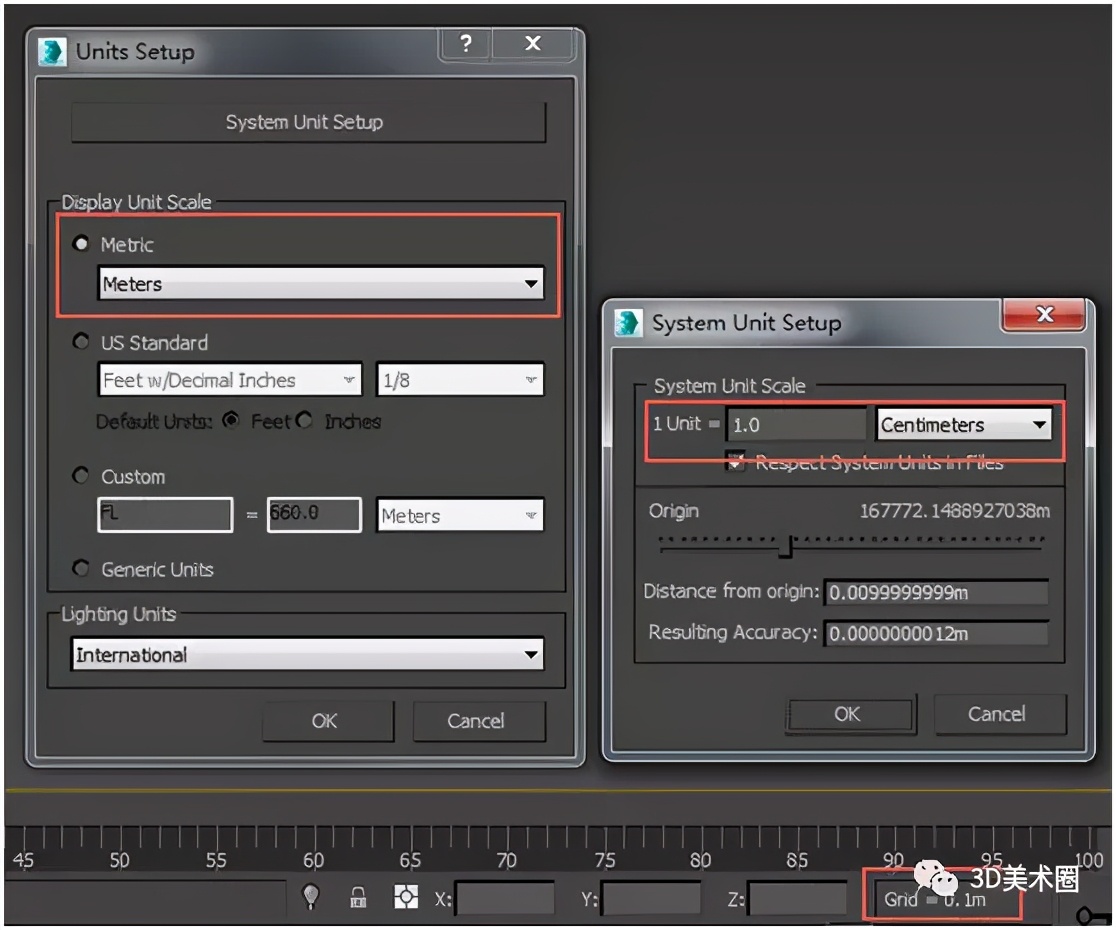The width and height of the screenshot is (1116, 930).
Task: Click the 3ds Max logo on System Unit Setup
Action: tap(630, 322)
